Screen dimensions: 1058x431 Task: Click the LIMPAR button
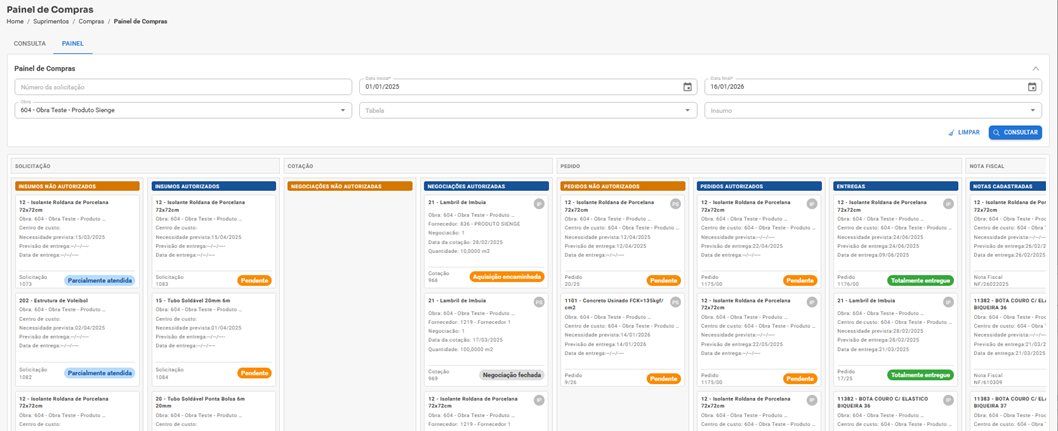coord(964,133)
